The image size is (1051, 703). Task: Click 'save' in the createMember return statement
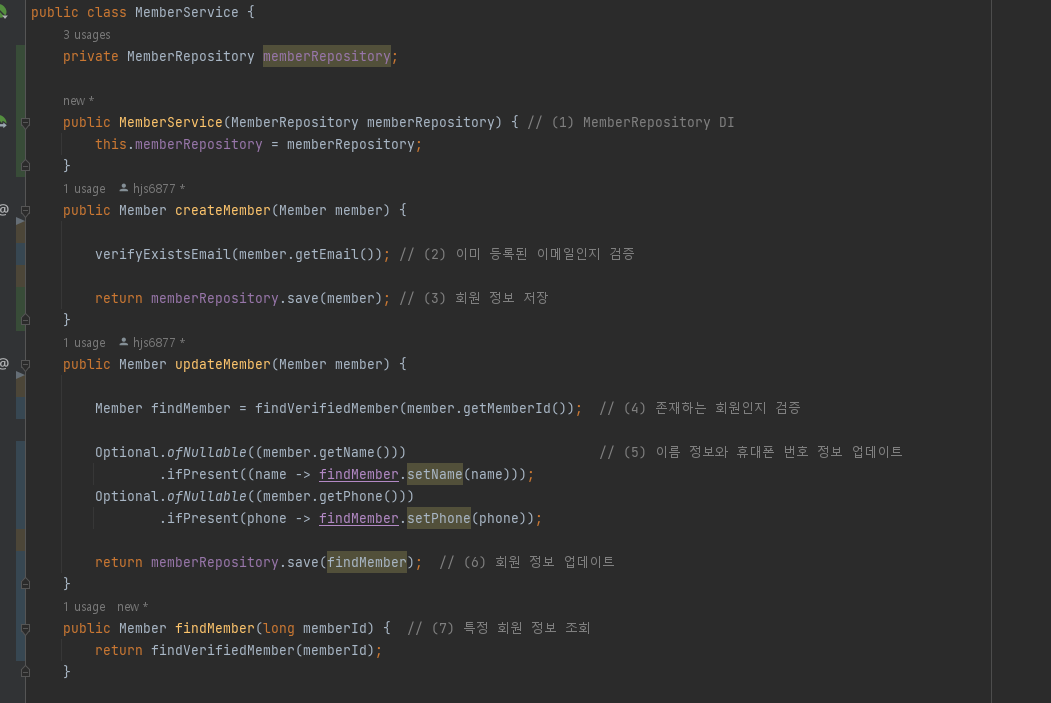click(303, 298)
